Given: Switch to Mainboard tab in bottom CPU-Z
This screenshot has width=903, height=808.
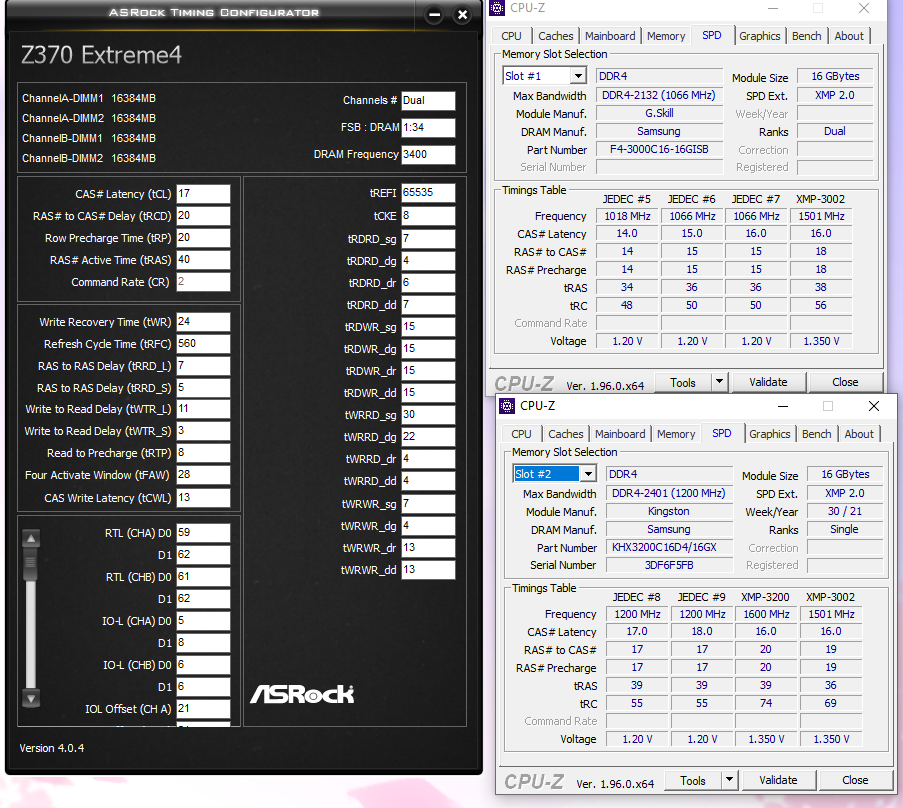Looking at the screenshot, I should pyautogui.click(x=620, y=434).
